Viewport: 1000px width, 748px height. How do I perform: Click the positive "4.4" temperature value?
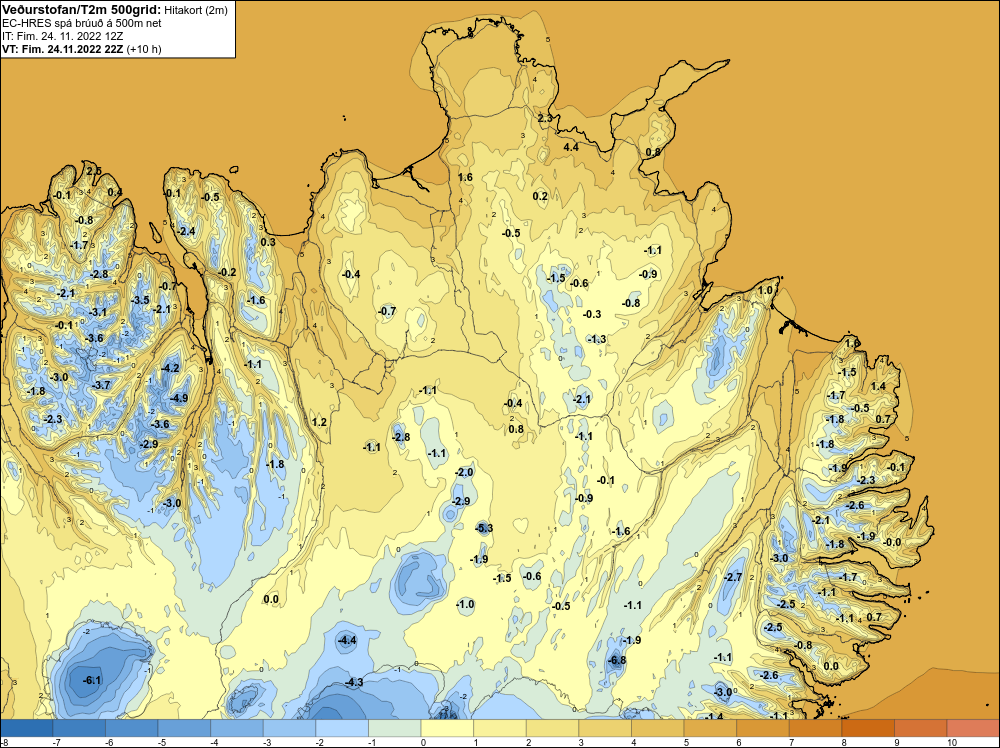tap(571, 147)
